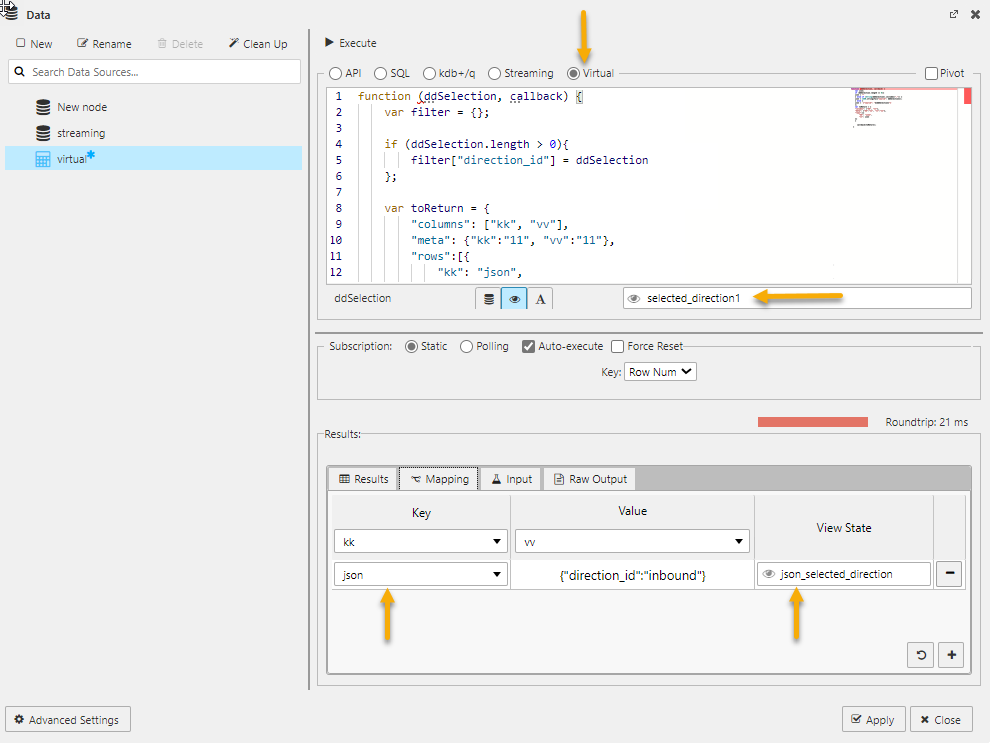Click the Close button
The image size is (990, 743).
click(941, 719)
